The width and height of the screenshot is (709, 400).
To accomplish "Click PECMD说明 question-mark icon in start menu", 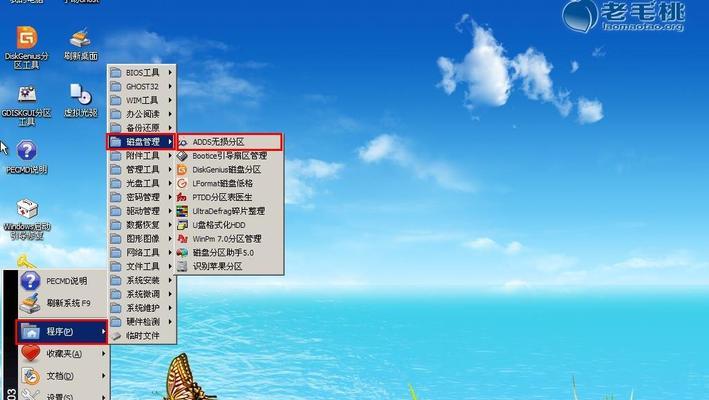I will pyautogui.click(x=30, y=281).
